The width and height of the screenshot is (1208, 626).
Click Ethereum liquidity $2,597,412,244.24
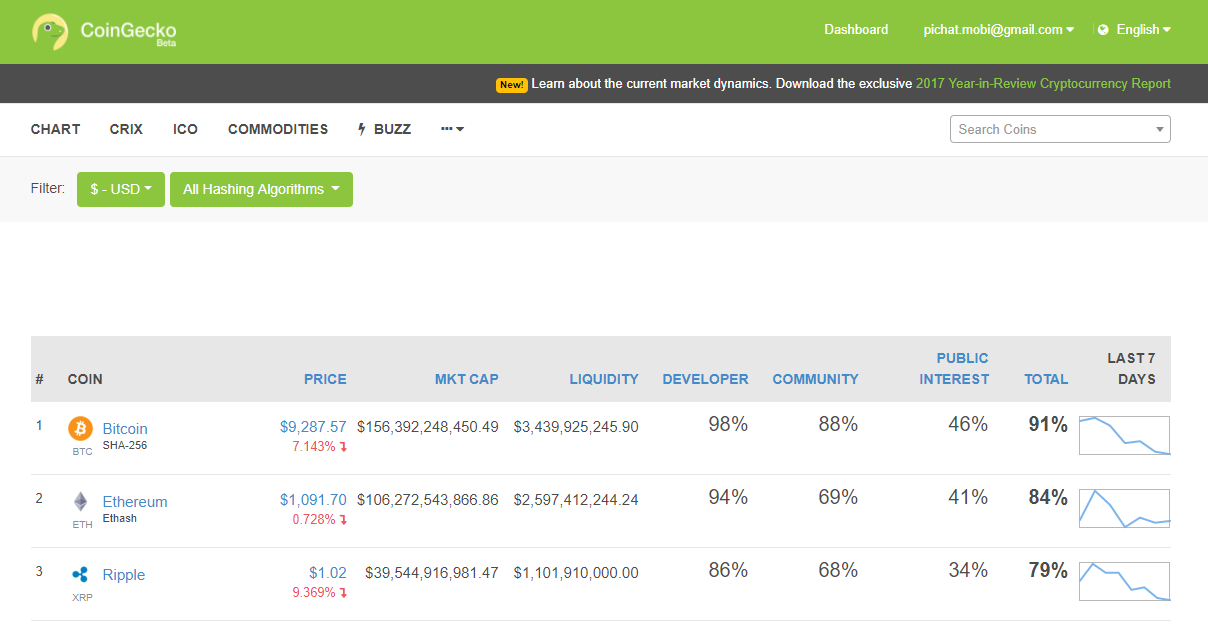point(576,500)
